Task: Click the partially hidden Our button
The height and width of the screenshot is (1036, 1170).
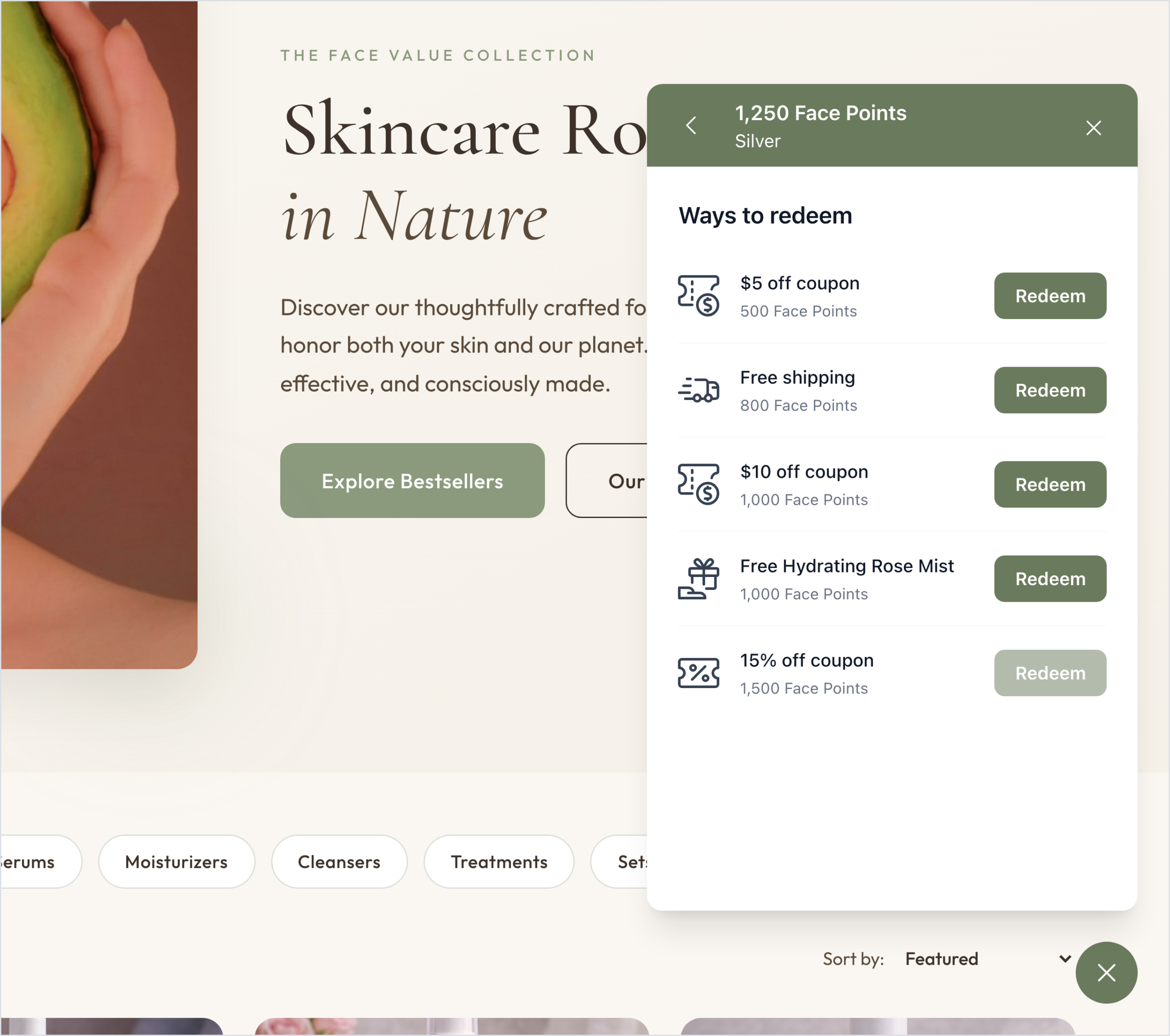Action: (x=607, y=481)
